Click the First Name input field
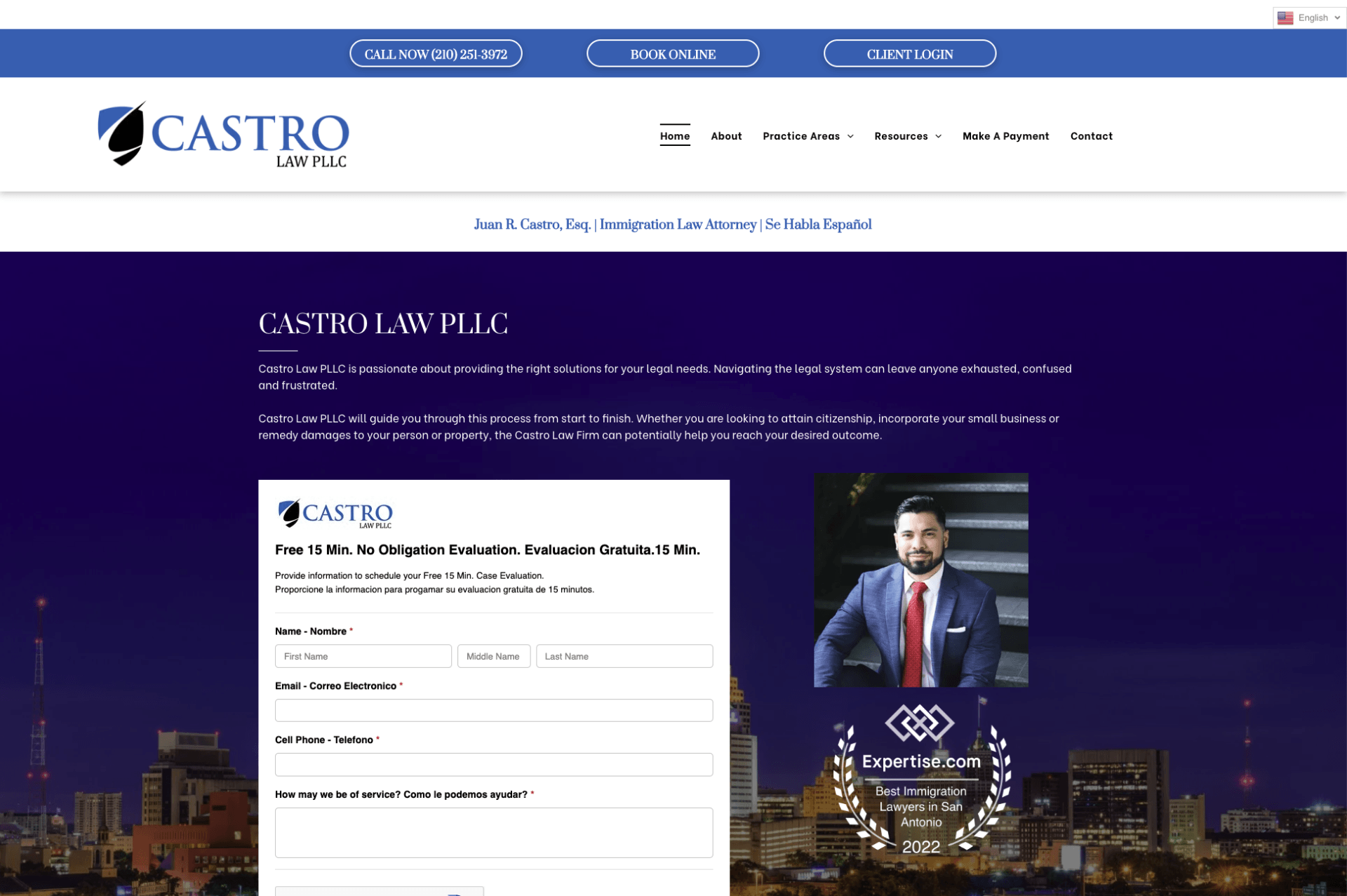The image size is (1347, 896). (363, 655)
